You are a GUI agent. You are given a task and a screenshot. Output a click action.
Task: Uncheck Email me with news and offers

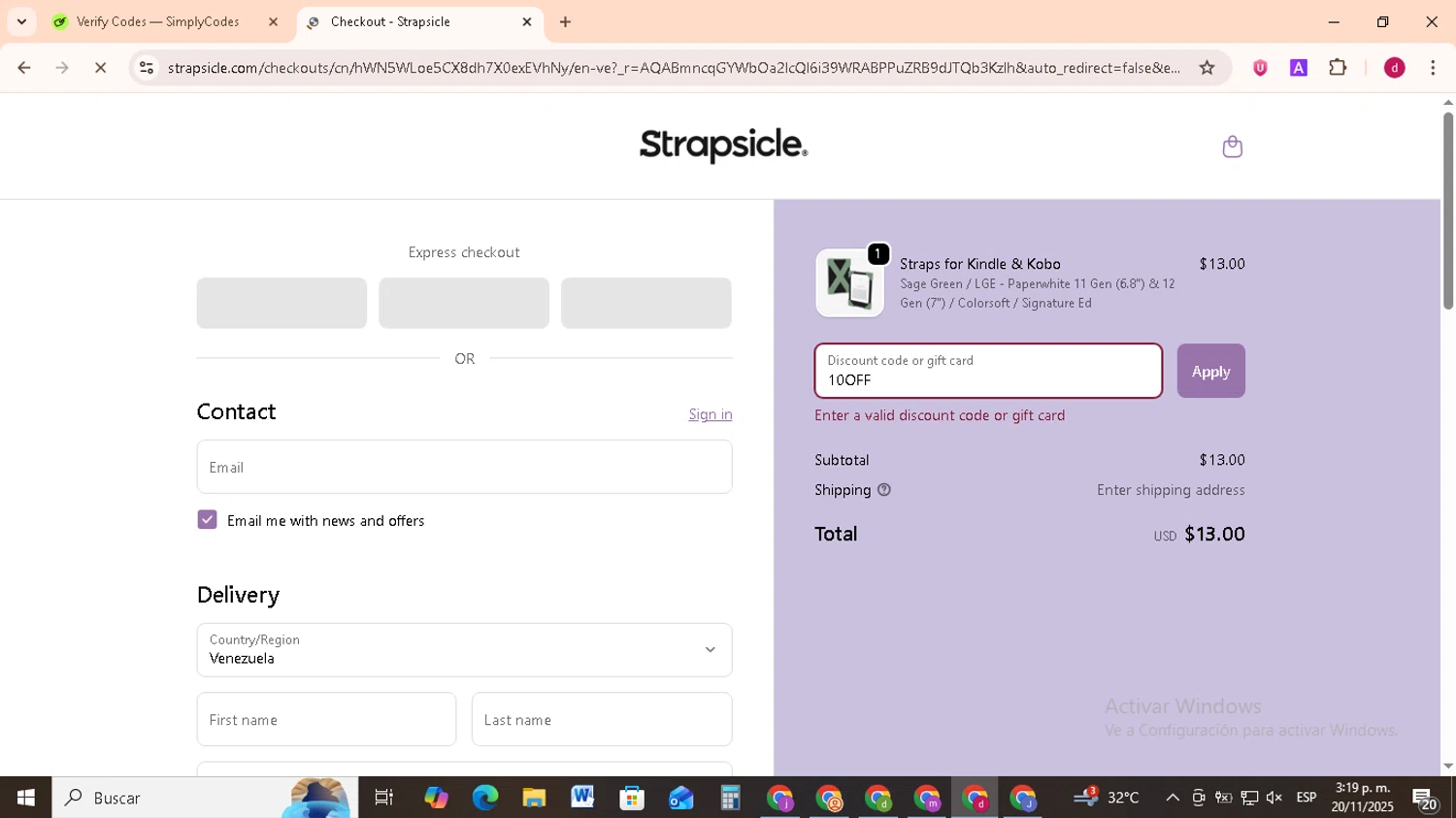pyautogui.click(x=207, y=520)
